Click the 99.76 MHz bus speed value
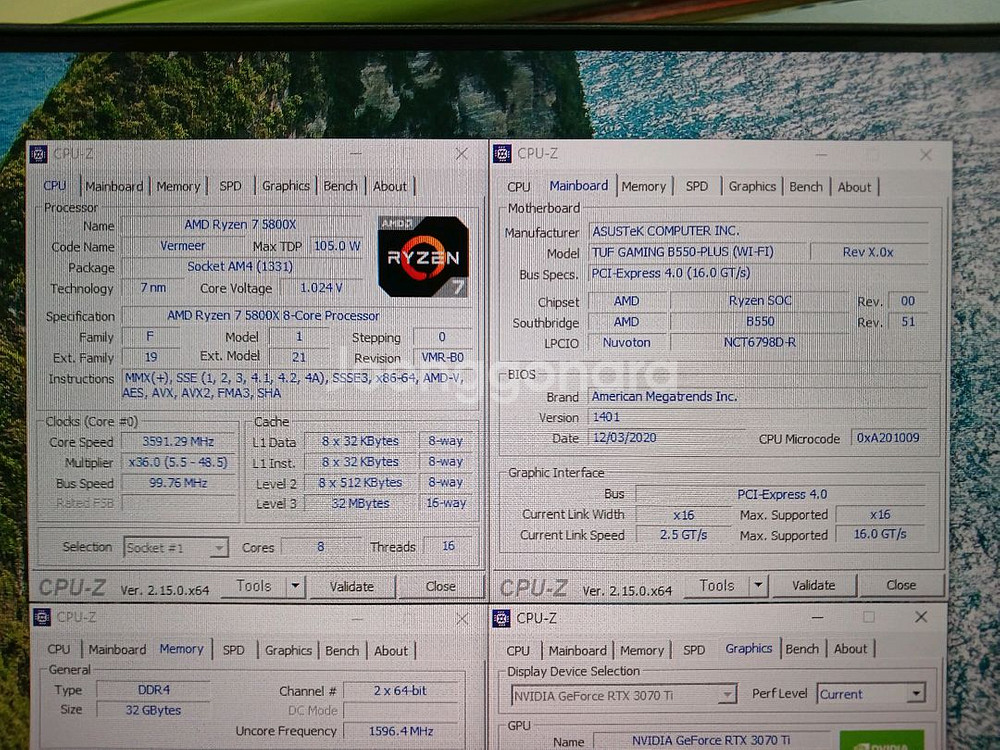The image size is (1000, 750). [178, 483]
